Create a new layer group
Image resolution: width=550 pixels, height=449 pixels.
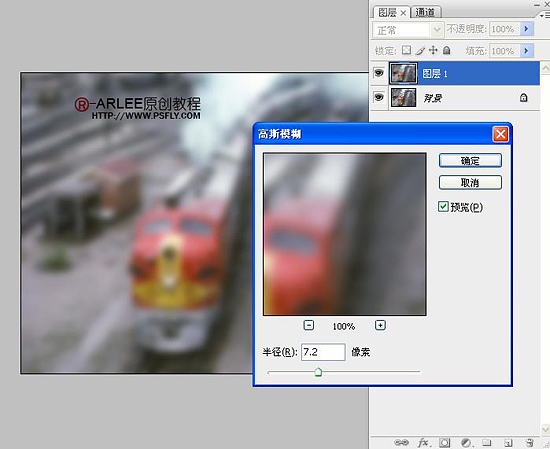[x=486, y=442]
